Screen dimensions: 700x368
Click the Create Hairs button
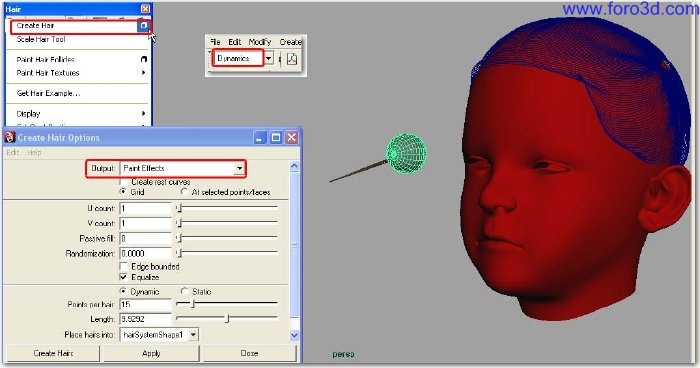53,353
